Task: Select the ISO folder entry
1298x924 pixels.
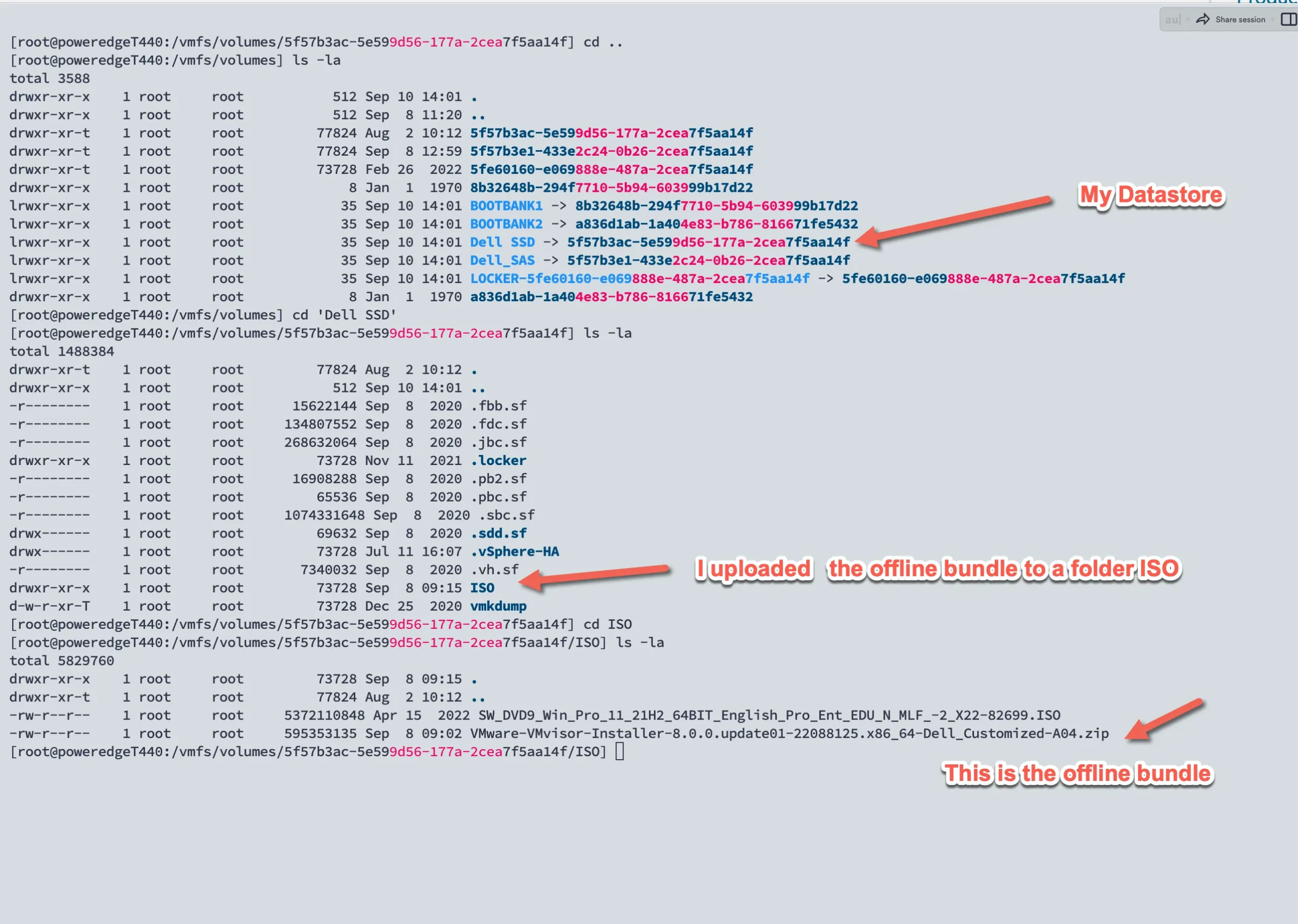Action: (481, 588)
